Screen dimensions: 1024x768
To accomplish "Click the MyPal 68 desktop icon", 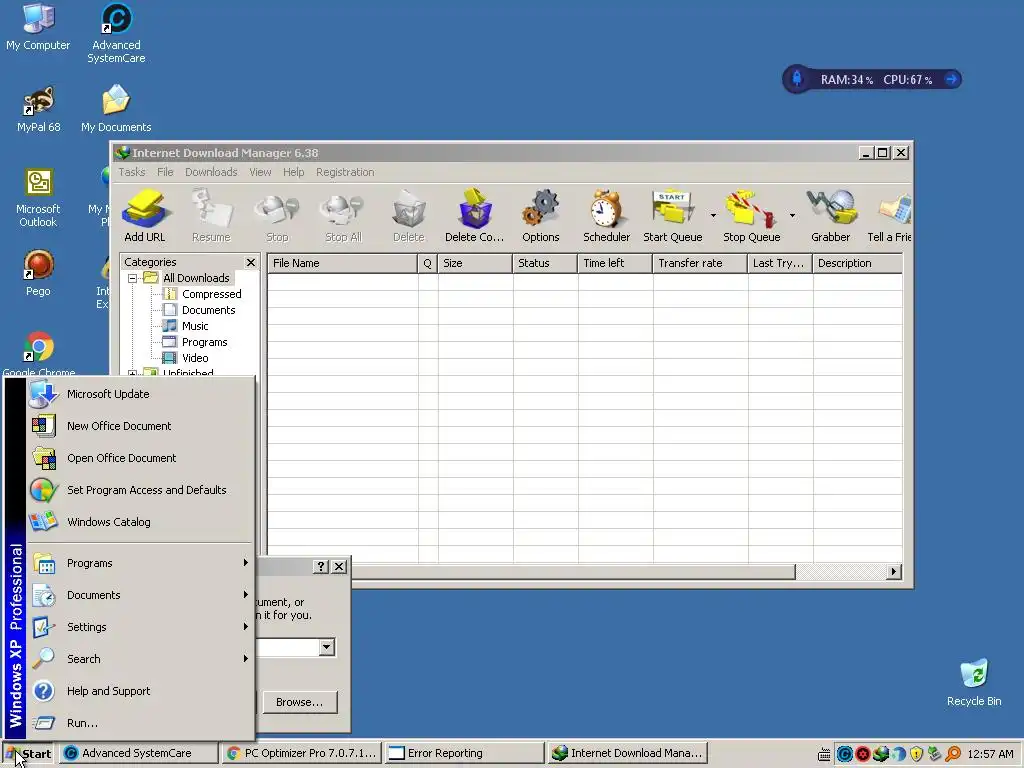I will click(39, 108).
